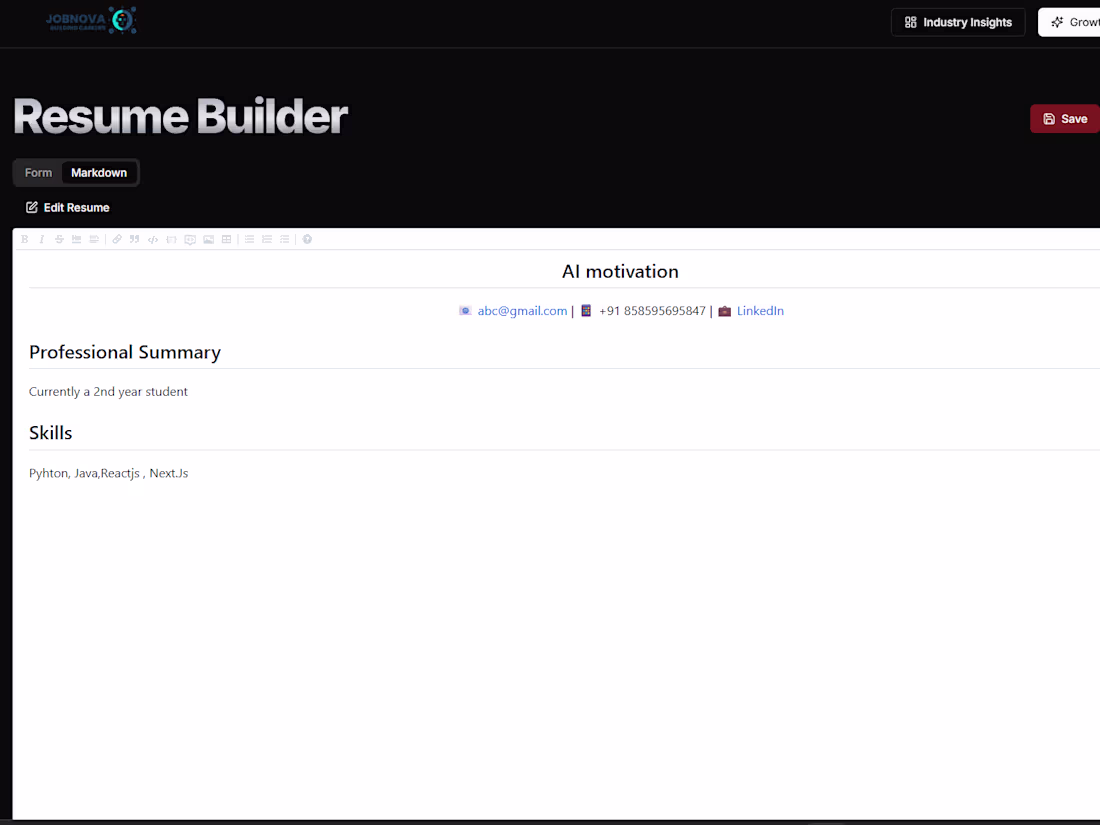1100x825 pixels.
Task: Click the 'Pyhton, Java,Reactjs , Next.Js' line
Action: click(x=108, y=473)
